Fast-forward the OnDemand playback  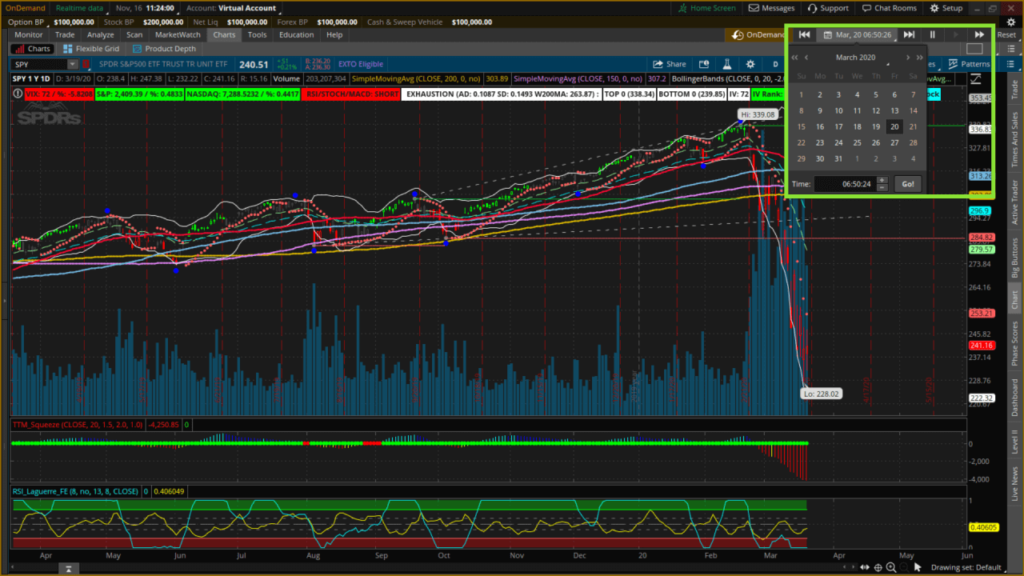[x=979, y=35]
